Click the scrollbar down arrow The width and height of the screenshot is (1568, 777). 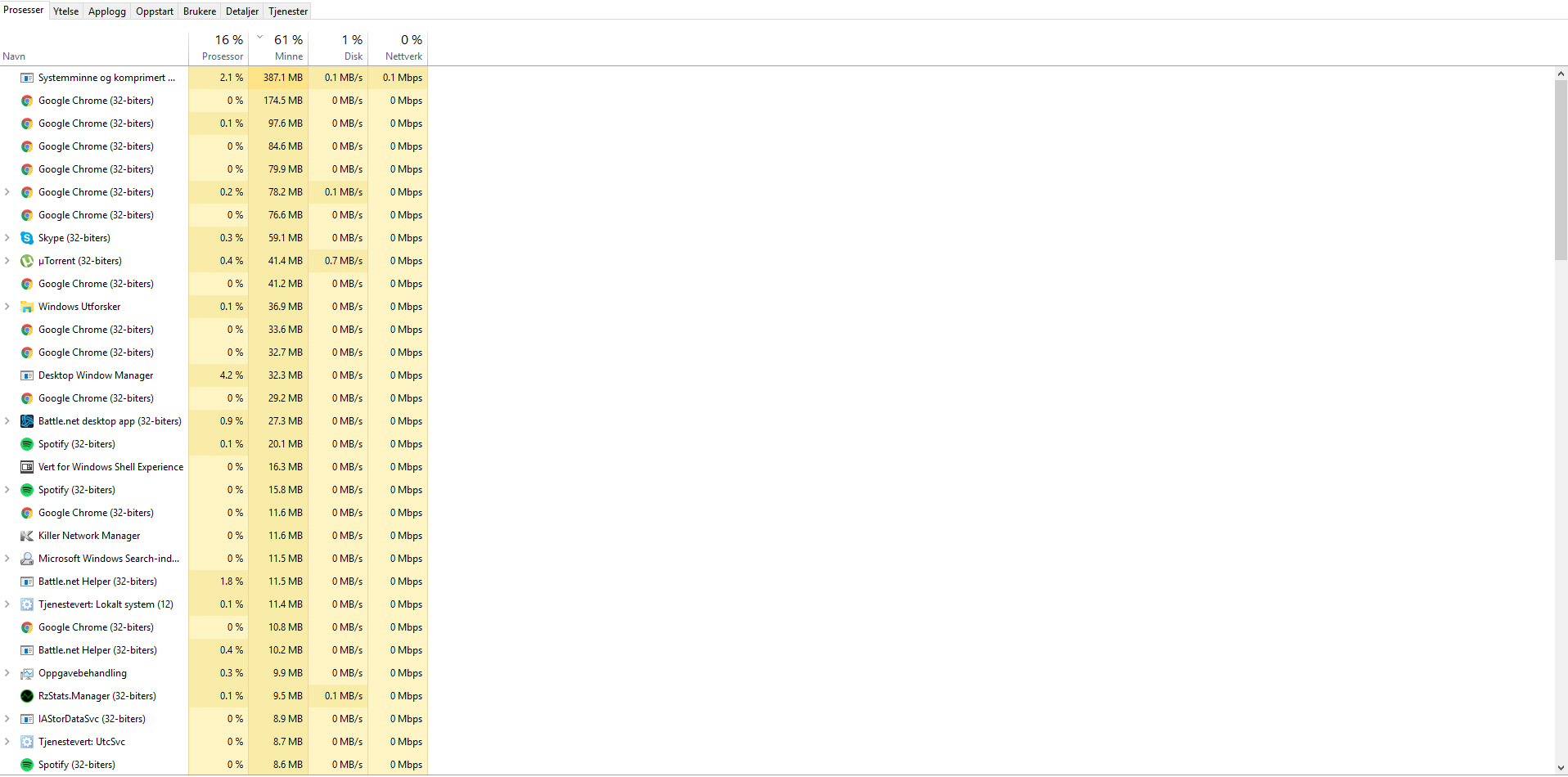tap(1561, 767)
